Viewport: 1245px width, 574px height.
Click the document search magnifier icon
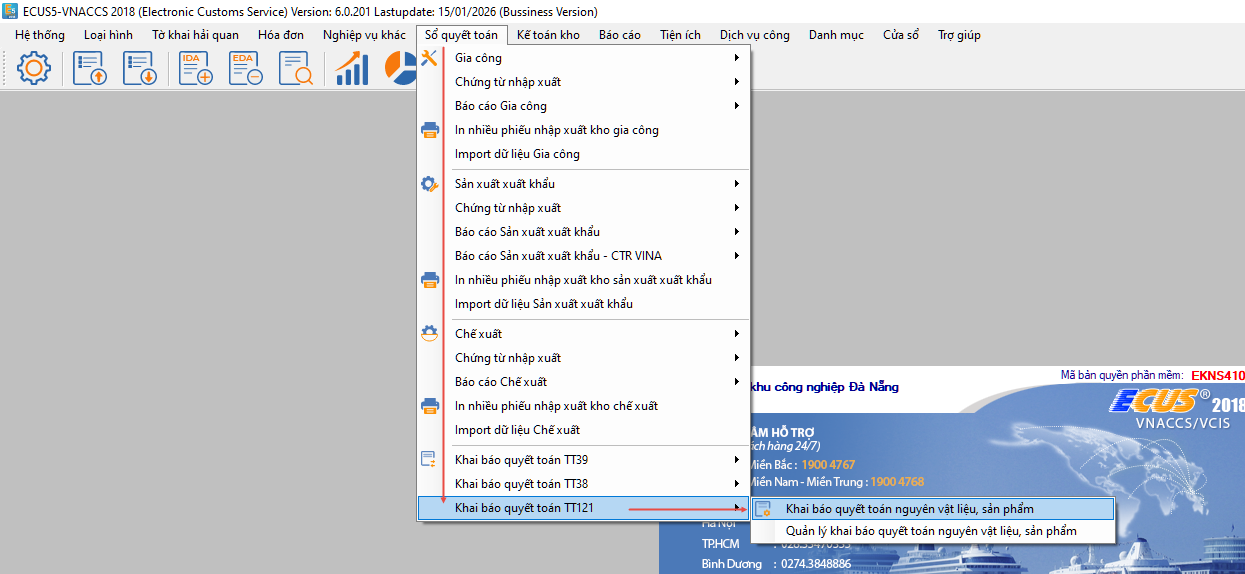click(x=297, y=68)
